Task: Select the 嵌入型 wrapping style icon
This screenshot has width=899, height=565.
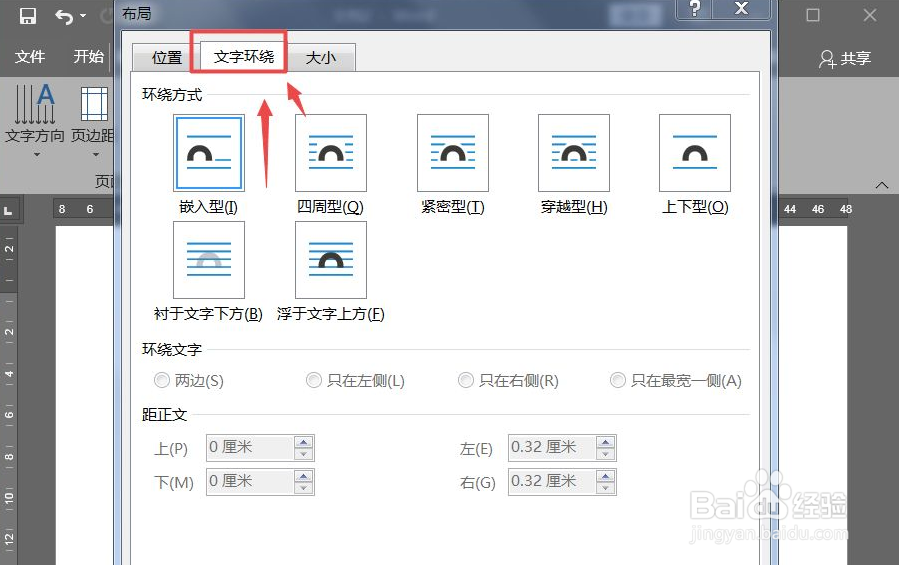Action: tap(209, 153)
